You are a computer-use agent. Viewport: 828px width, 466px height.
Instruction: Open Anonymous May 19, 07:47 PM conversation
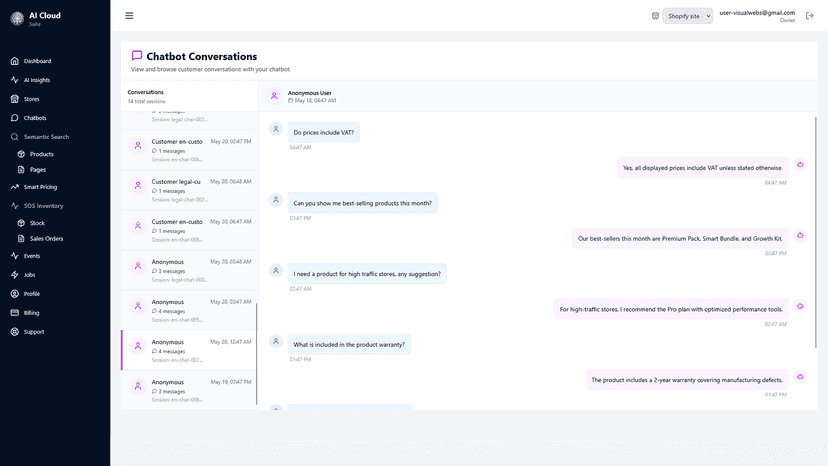click(x=190, y=390)
